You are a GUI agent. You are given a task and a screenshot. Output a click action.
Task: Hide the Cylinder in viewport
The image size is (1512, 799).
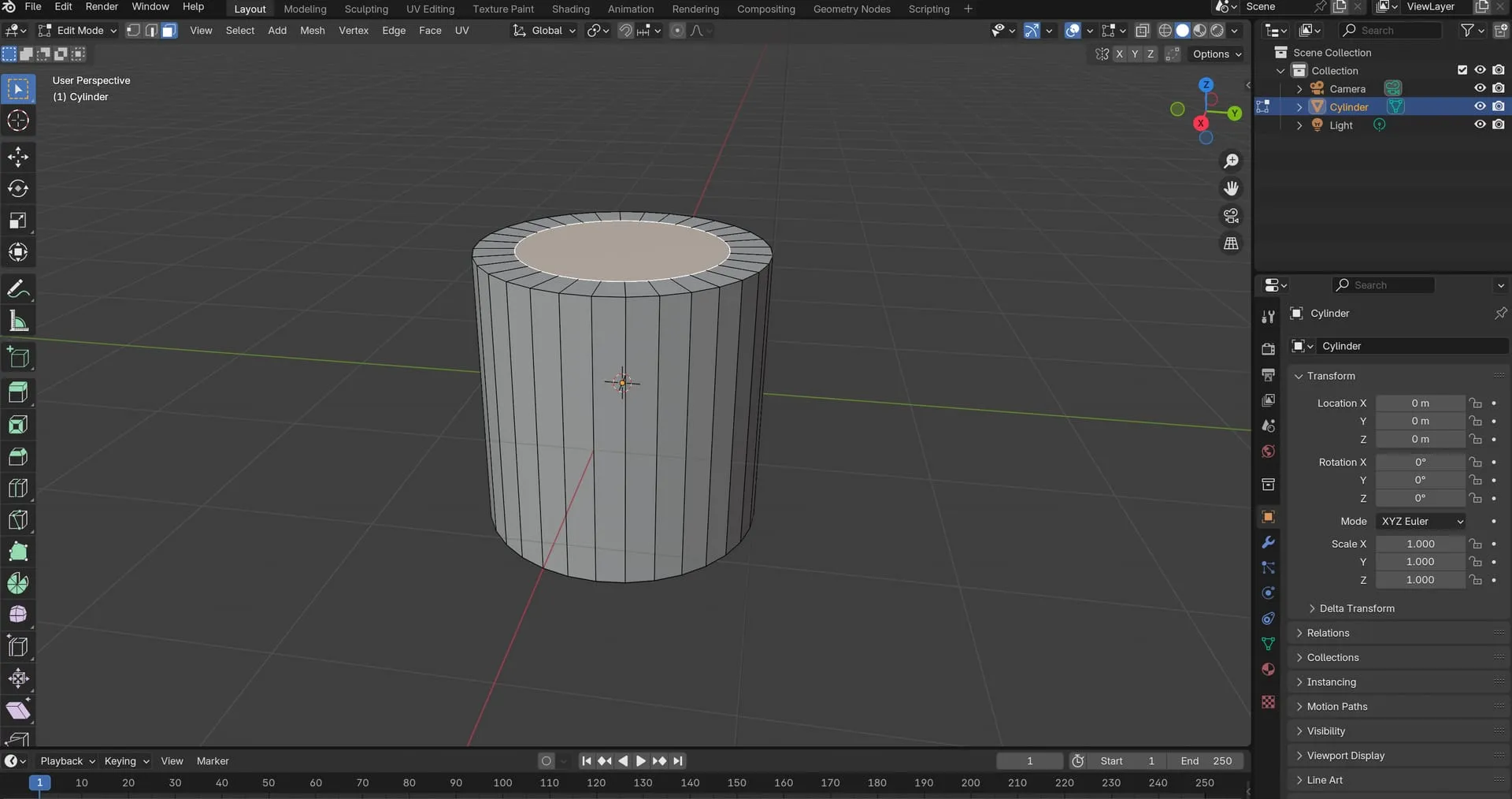coord(1480,106)
